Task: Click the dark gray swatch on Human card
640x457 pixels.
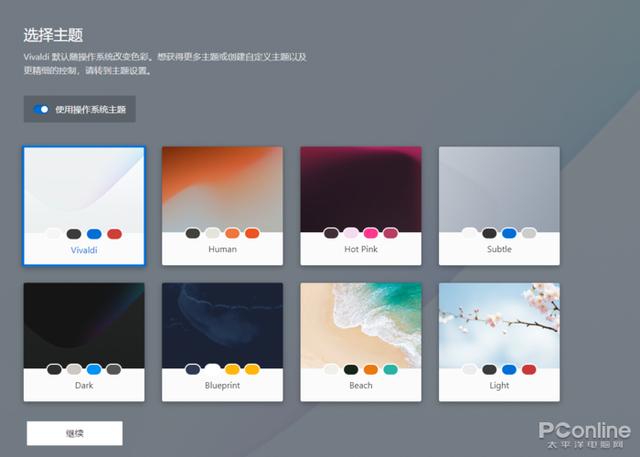Action: tap(193, 233)
